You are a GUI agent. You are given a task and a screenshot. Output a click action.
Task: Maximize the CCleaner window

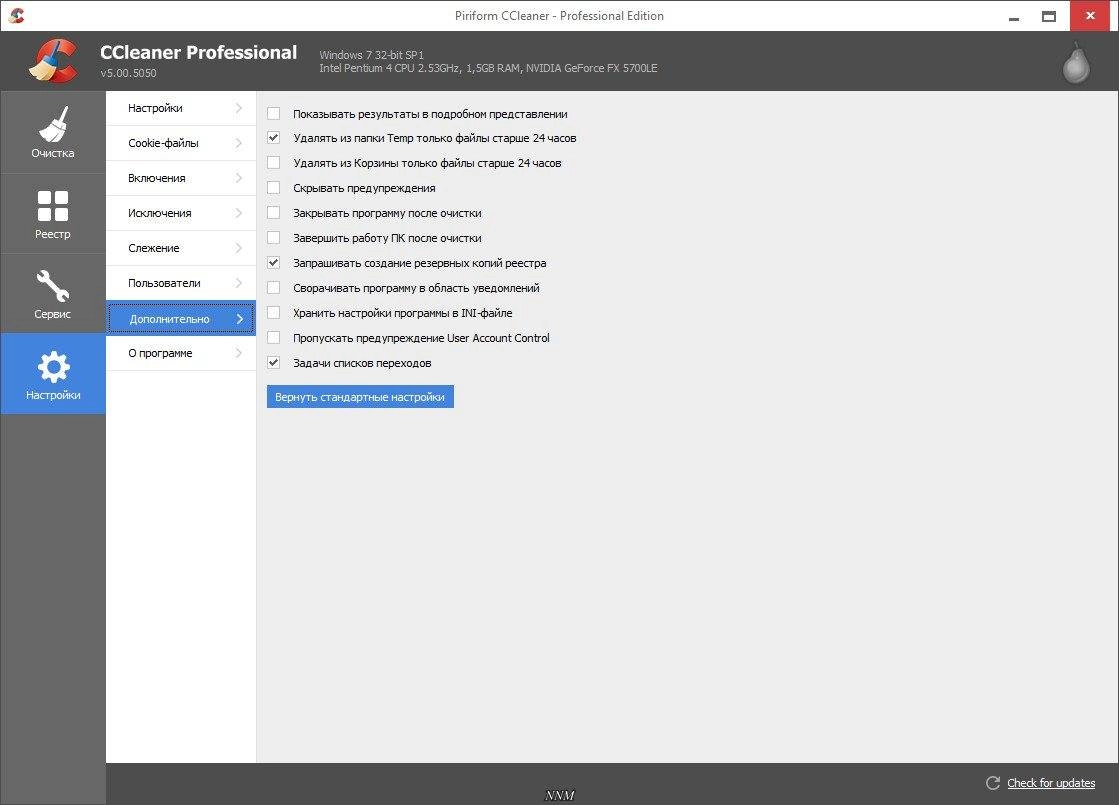[1048, 16]
